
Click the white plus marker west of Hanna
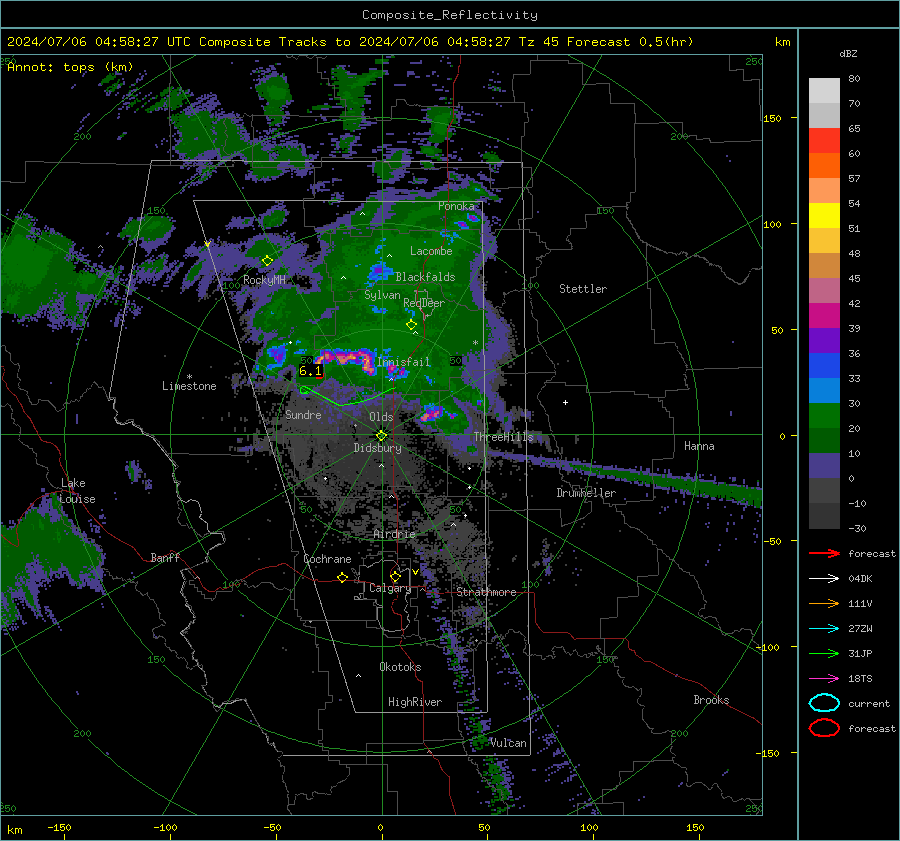[x=565, y=402]
